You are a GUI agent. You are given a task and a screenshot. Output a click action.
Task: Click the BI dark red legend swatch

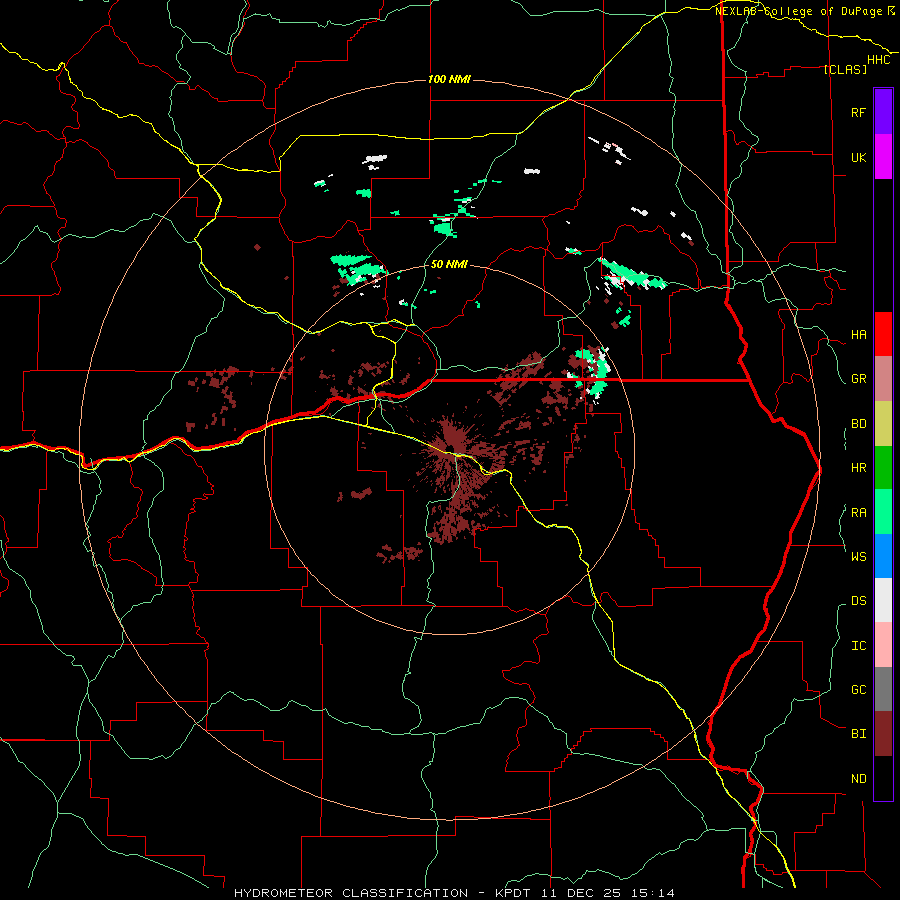click(x=883, y=734)
